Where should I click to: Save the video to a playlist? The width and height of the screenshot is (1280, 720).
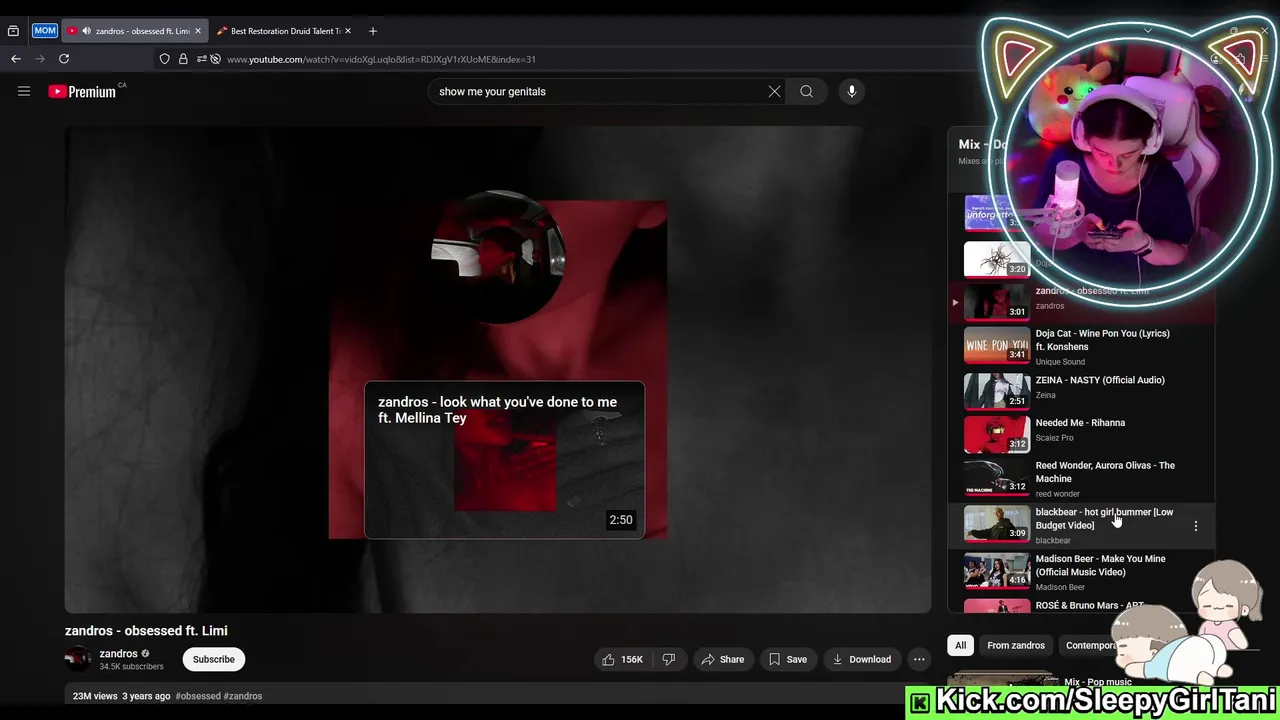point(788,659)
